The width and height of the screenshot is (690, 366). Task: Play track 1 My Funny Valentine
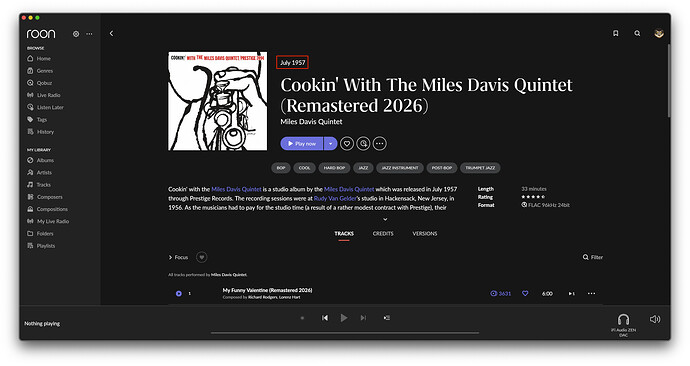click(x=179, y=293)
